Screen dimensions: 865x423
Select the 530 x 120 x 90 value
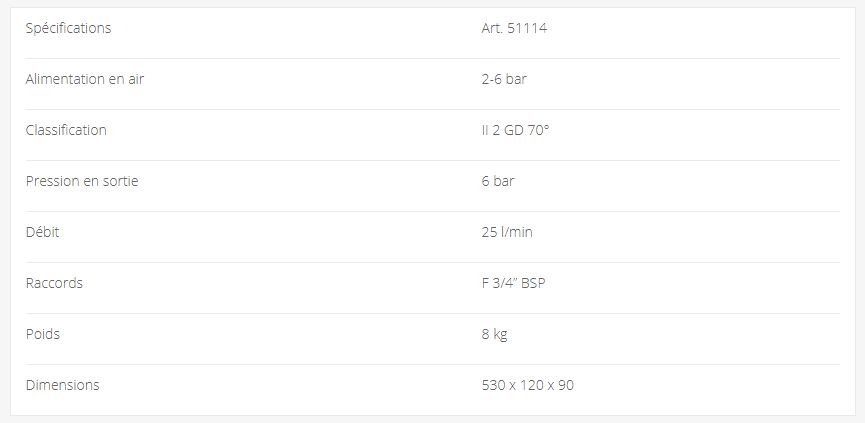pyautogui.click(x=527, y=385)
